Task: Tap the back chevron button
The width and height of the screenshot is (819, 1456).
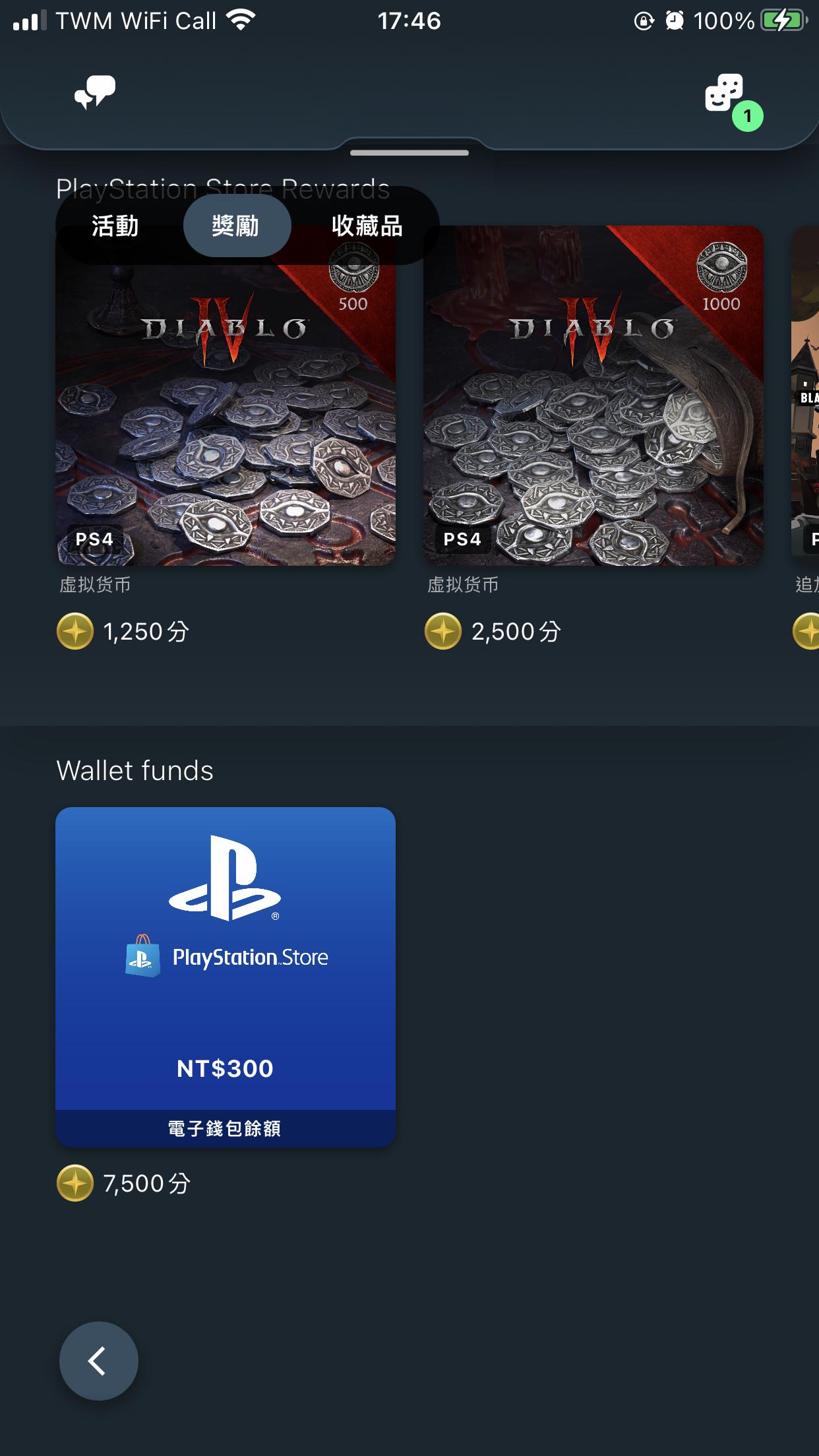Action: (99, 1361)
